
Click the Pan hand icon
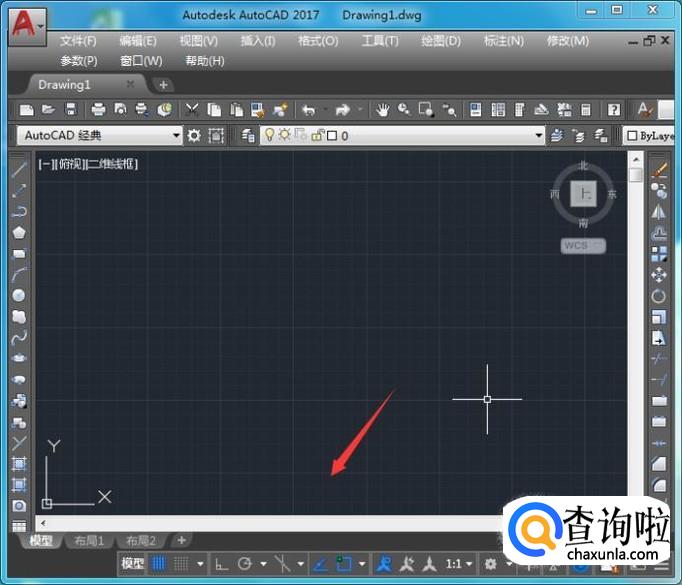click(382, 110)
